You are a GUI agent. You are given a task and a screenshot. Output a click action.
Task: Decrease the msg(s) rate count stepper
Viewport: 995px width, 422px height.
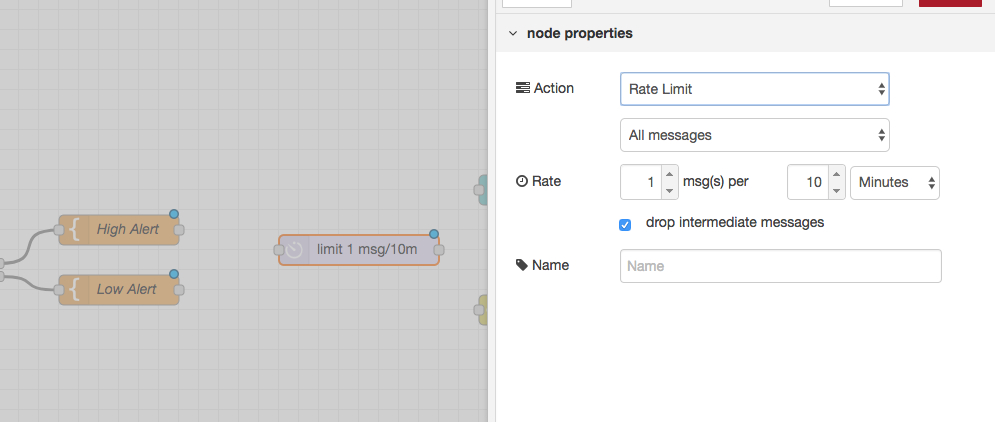(x=669, y=190)
